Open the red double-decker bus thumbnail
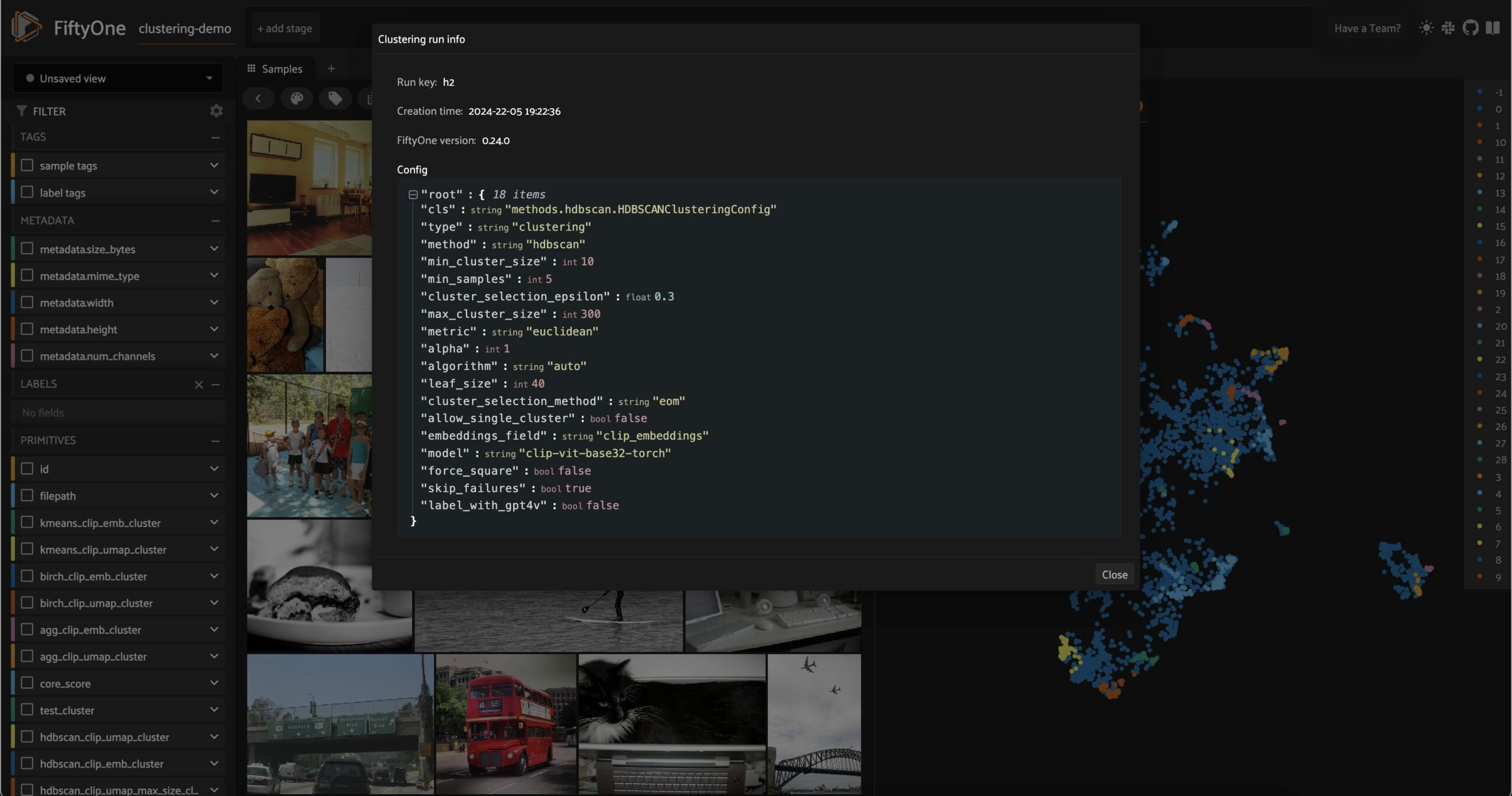Viewport: 1512px width, 796px height. (506, 723)
